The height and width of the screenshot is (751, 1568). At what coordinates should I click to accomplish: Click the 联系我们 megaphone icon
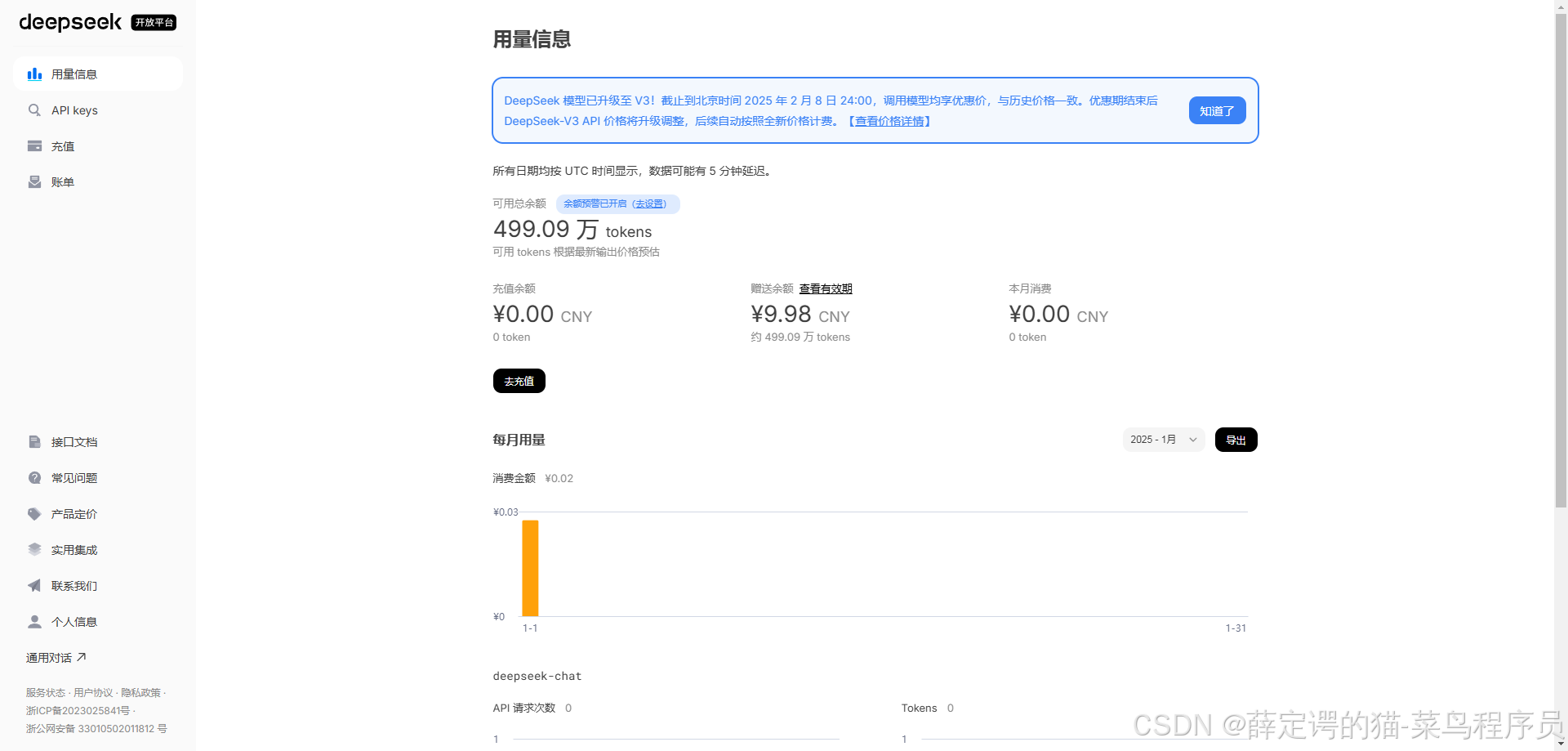34,586
